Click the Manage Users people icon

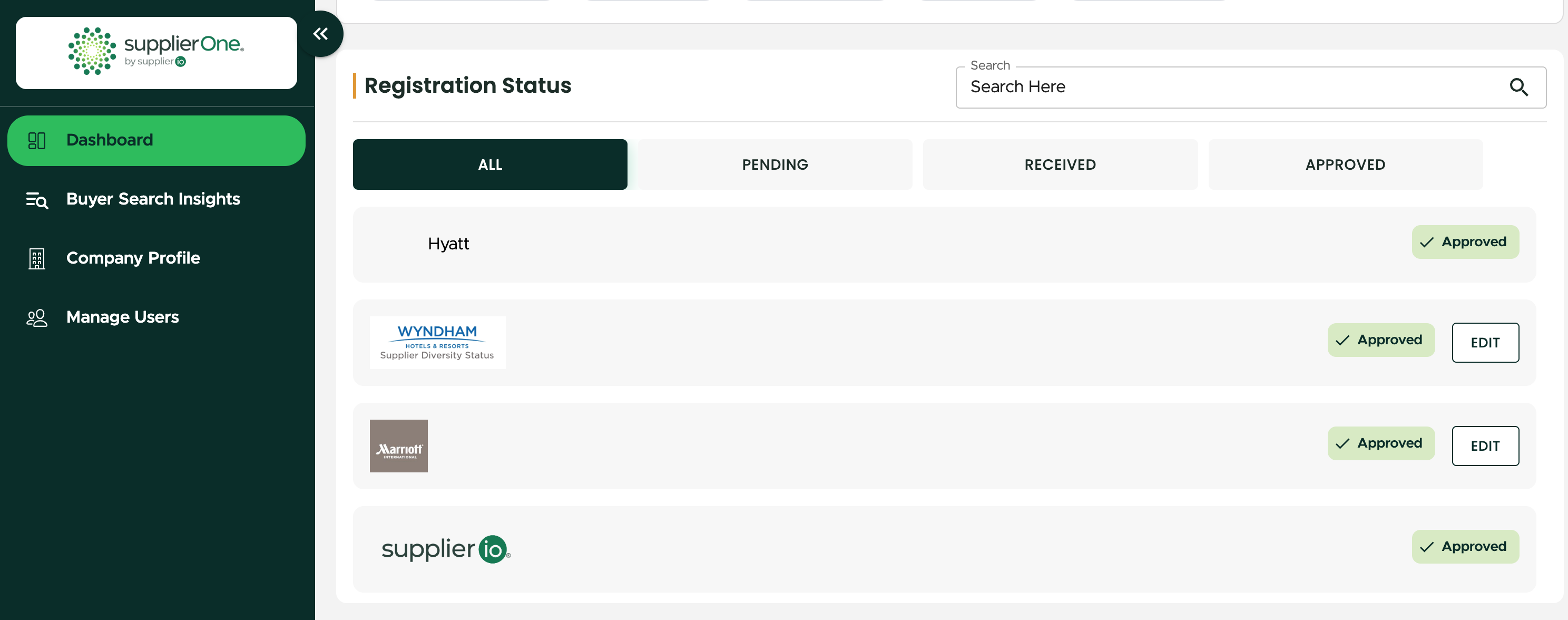click(x=36, y=318)
